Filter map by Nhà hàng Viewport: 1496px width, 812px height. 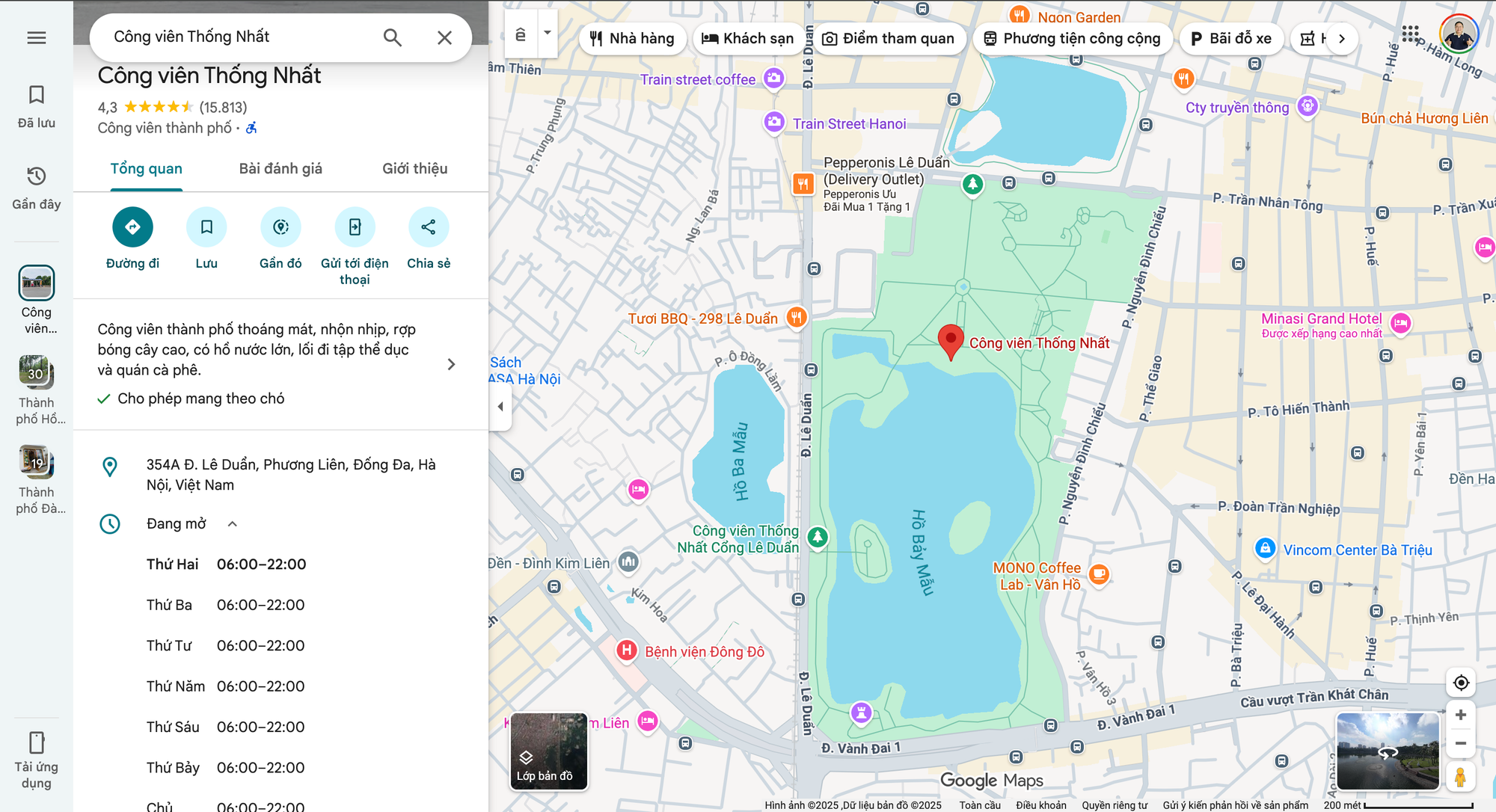coord(632,39)
